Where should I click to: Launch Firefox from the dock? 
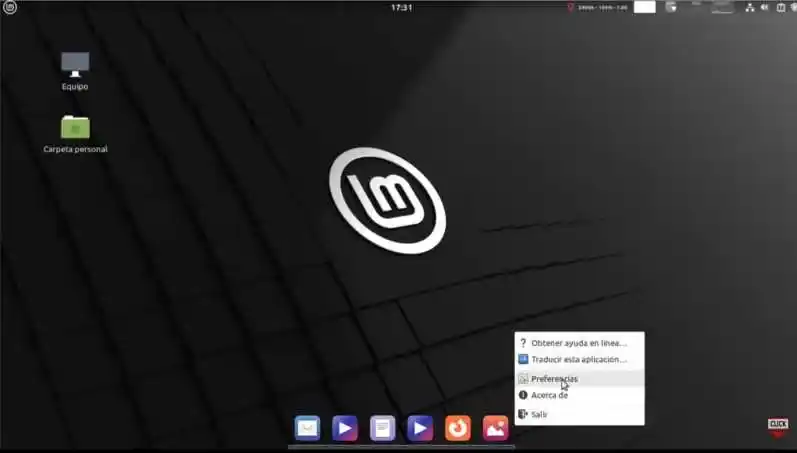[x=457, y=428]
